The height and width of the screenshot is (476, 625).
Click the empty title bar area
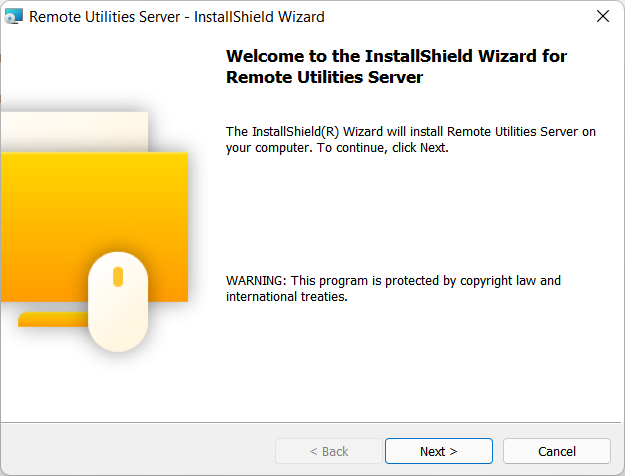pyautogui.click(x=450, y=17)
